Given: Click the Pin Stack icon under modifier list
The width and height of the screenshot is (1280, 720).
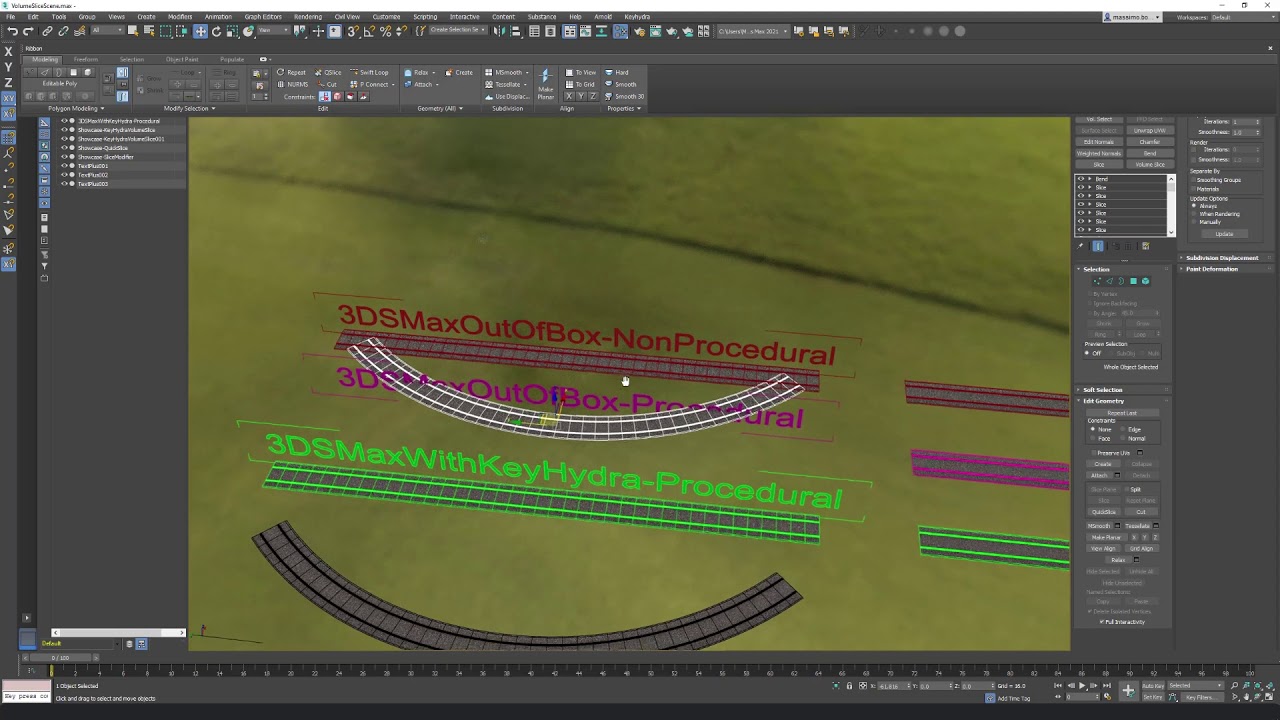Looking at the screenshot, I should coord(1080,246).
